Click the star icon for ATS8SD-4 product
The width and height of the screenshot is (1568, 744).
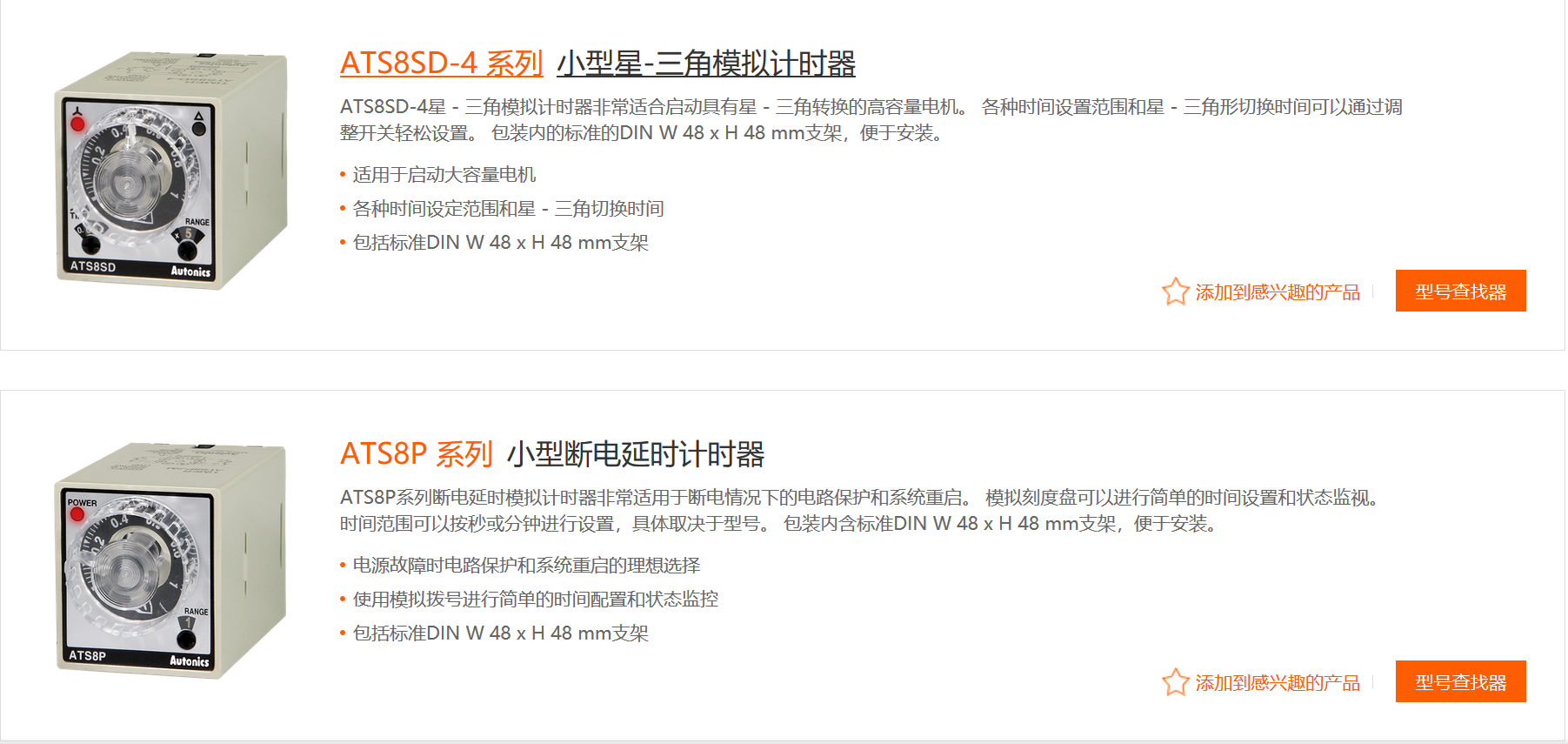[x=1175, y=292]
